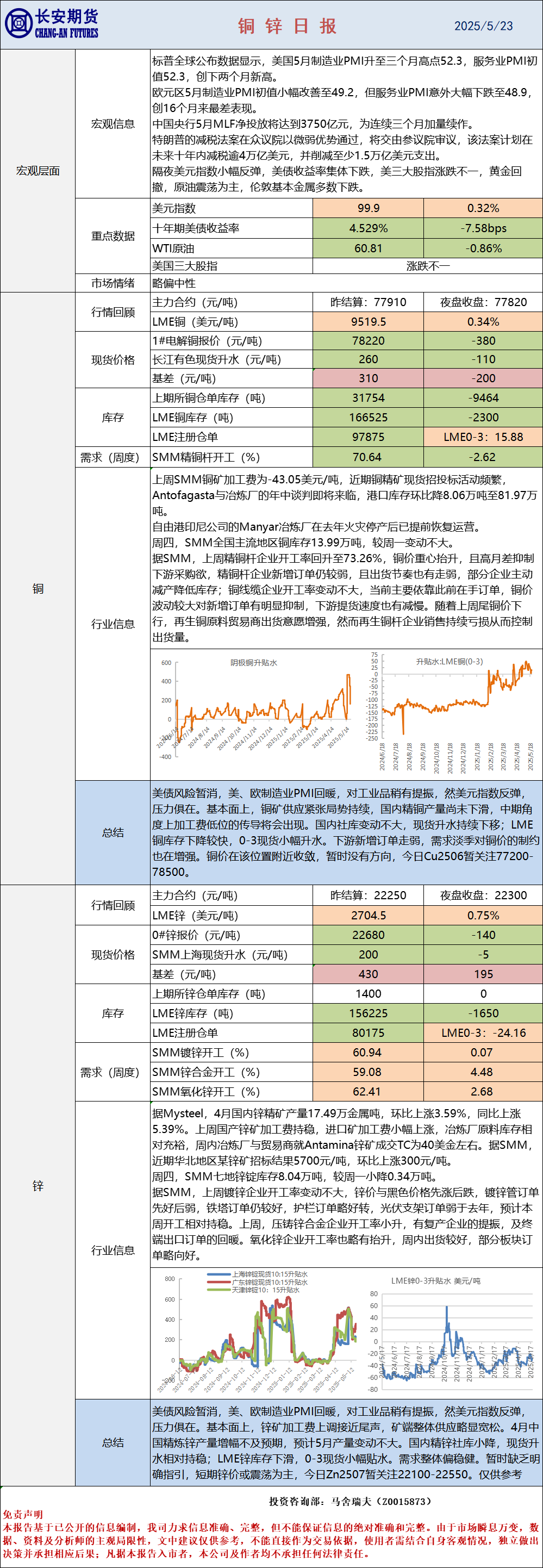Select the zinc LME注册仓单 value 80175
Viewport: 543px width, 1568px height.
(x=369, y=1032)
